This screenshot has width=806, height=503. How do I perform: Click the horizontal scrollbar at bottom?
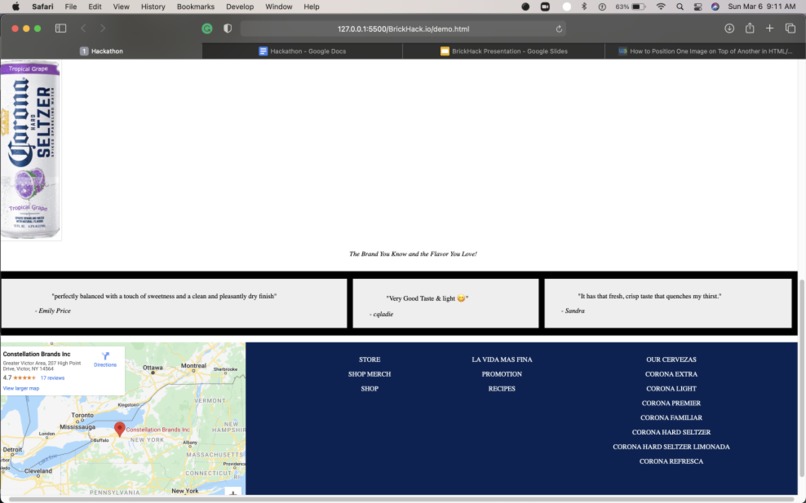pos(403,499)
